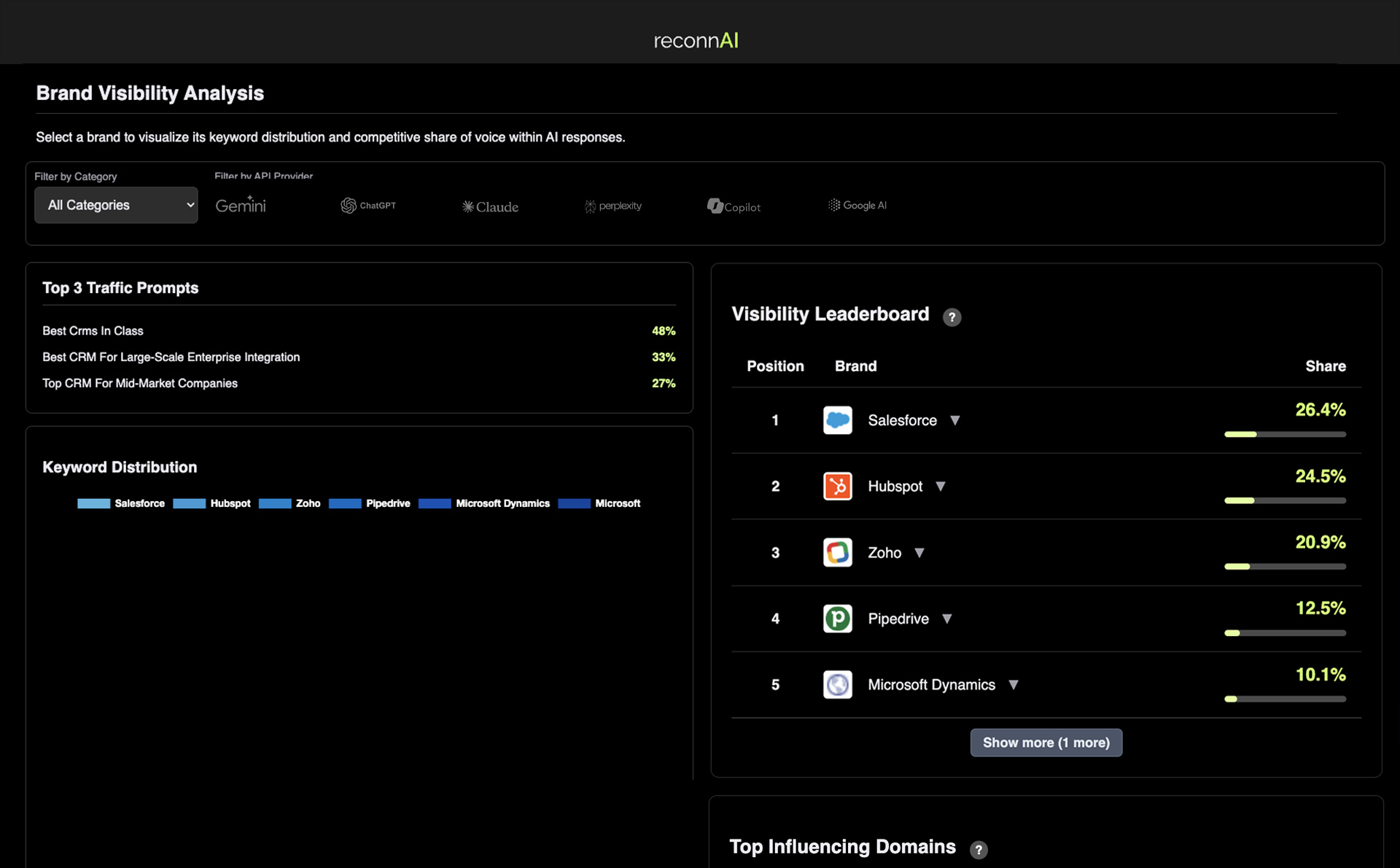Click the Microsoft Dynamics logo icon
The image size is (1400, 868).
point(837,684)
